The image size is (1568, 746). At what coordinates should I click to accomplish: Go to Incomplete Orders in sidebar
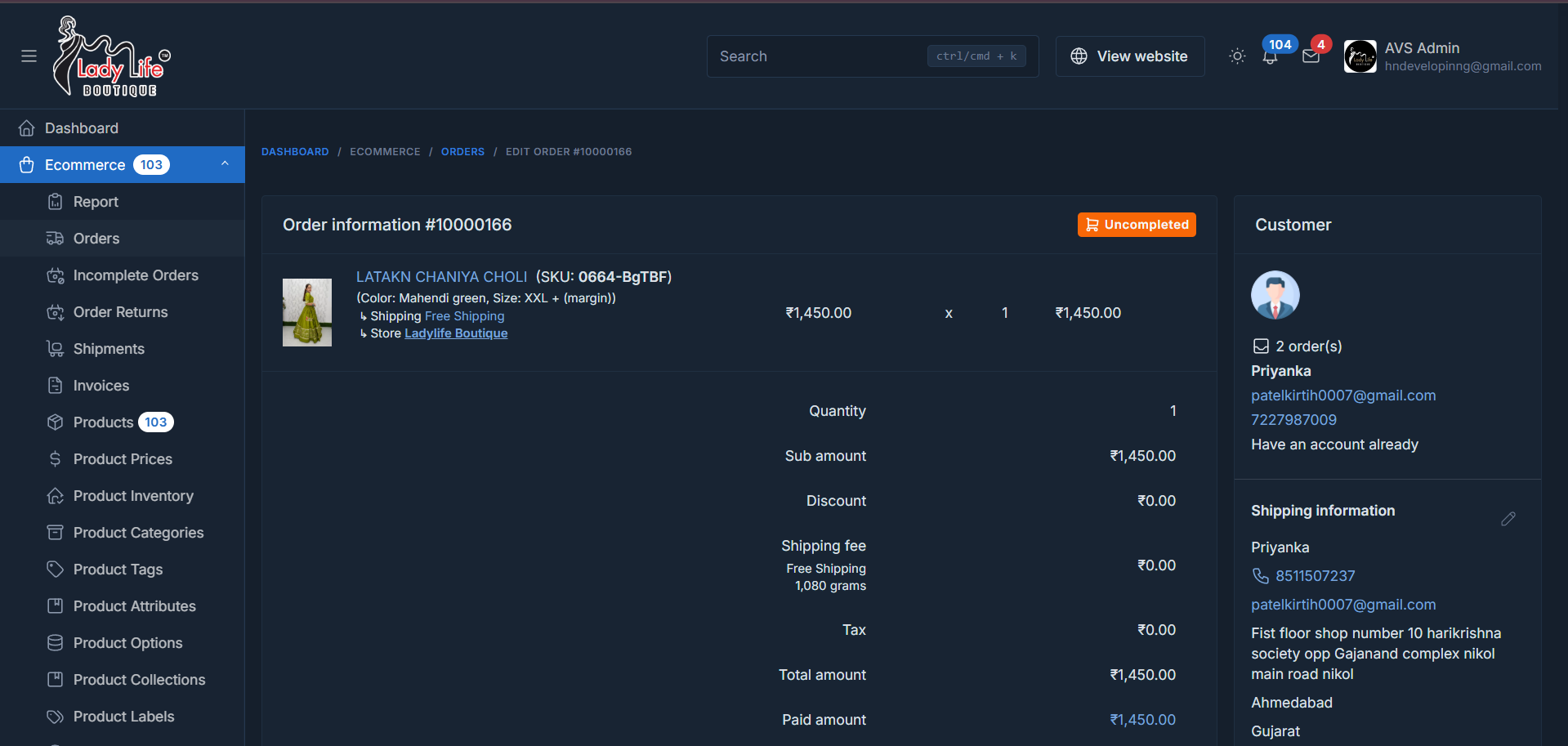[x=136, y=275]
